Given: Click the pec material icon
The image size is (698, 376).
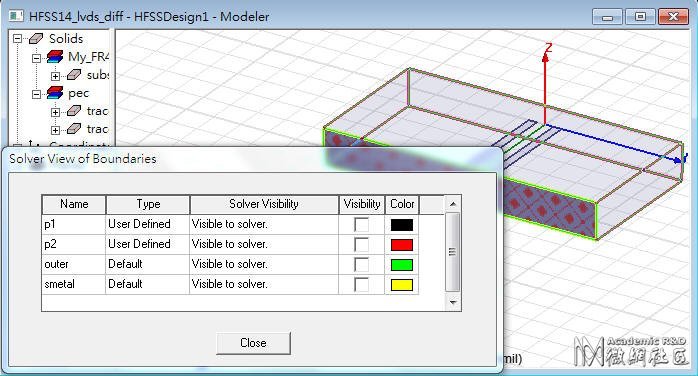Looking at the screenshot, I should pos(55,93).
